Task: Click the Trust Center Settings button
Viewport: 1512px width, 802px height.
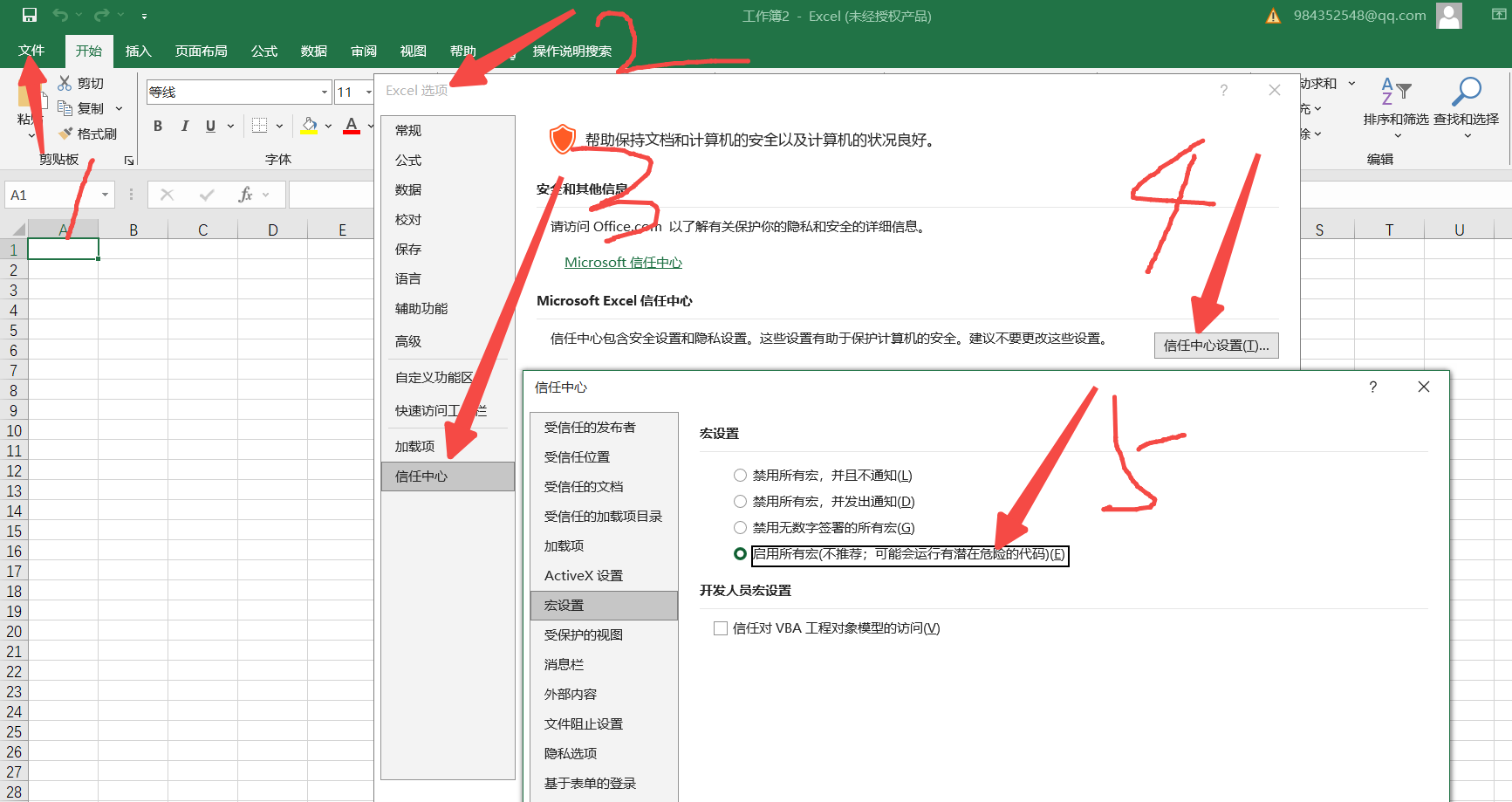Action: point(1216,346)
